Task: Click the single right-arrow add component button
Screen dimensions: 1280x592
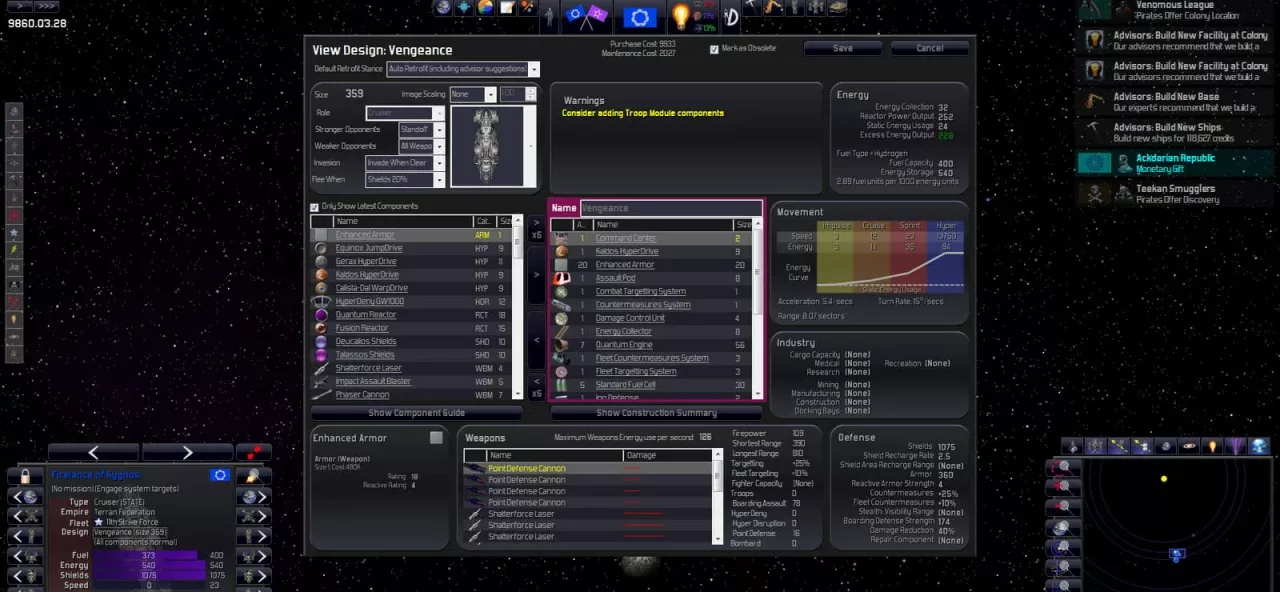Action: (x=537, y=275)
